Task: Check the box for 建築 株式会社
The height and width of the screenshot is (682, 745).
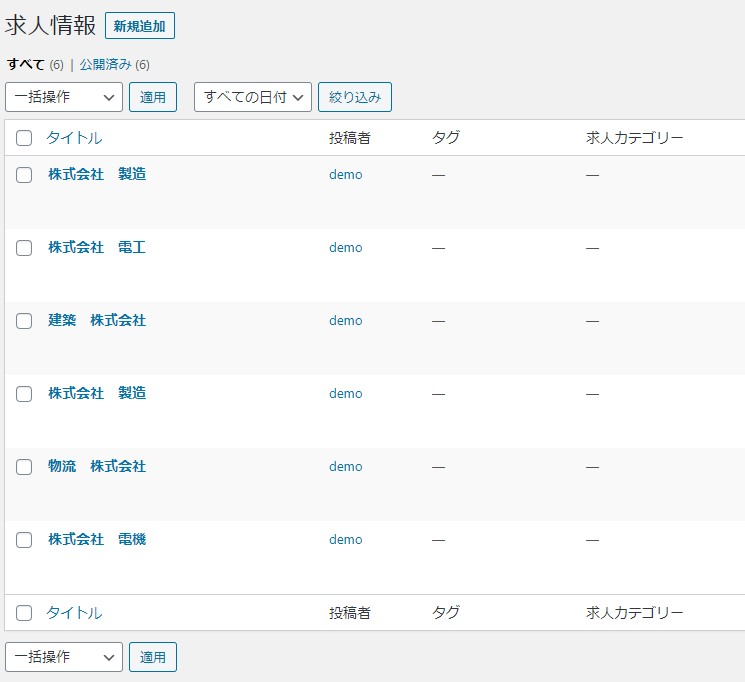Action: click(24, 321)
